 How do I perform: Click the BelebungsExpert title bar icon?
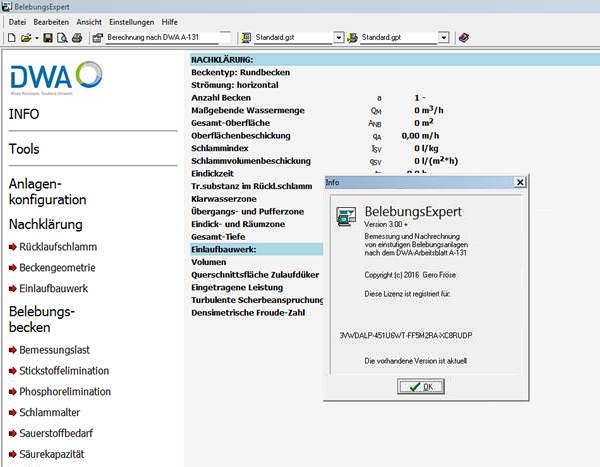[7, 6]
